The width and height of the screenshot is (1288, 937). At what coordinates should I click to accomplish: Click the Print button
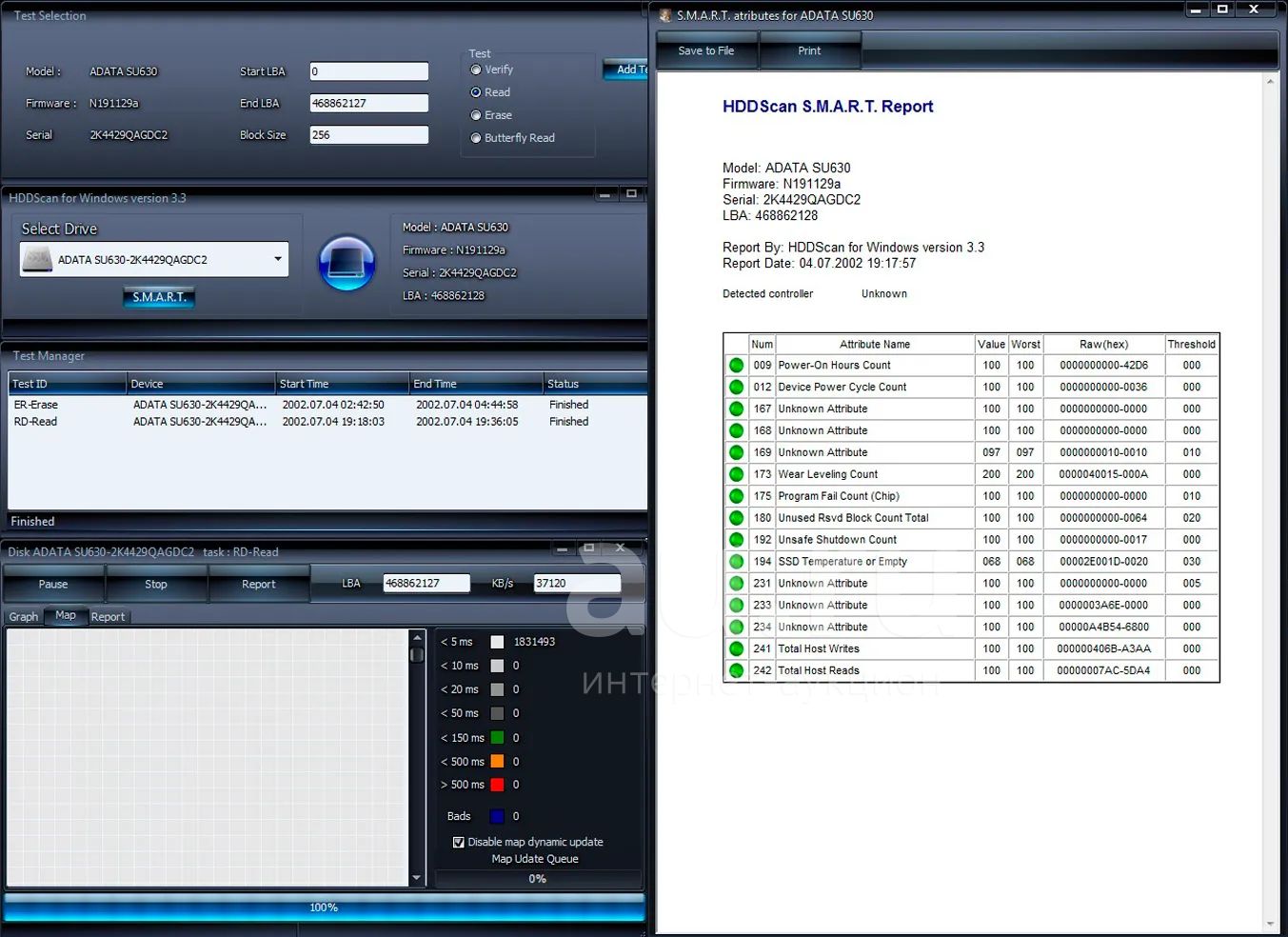(809, 50)
